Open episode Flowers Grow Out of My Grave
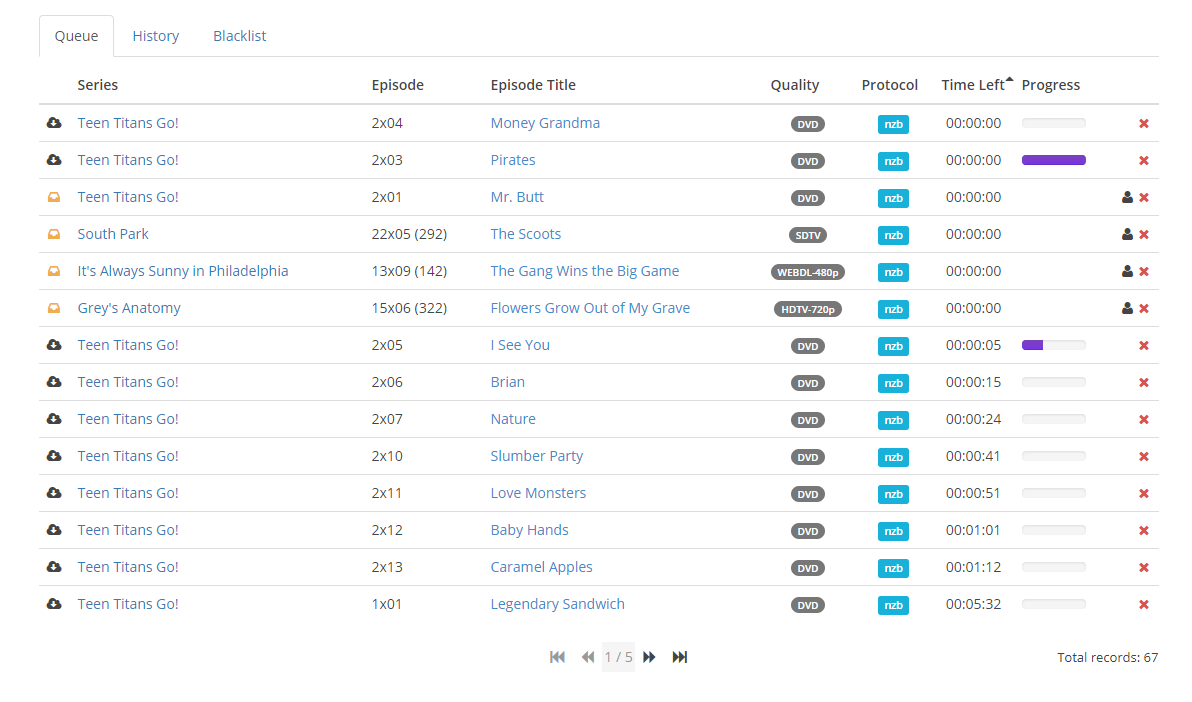This screenshot has width=1192, height=702. pos(590,308)
